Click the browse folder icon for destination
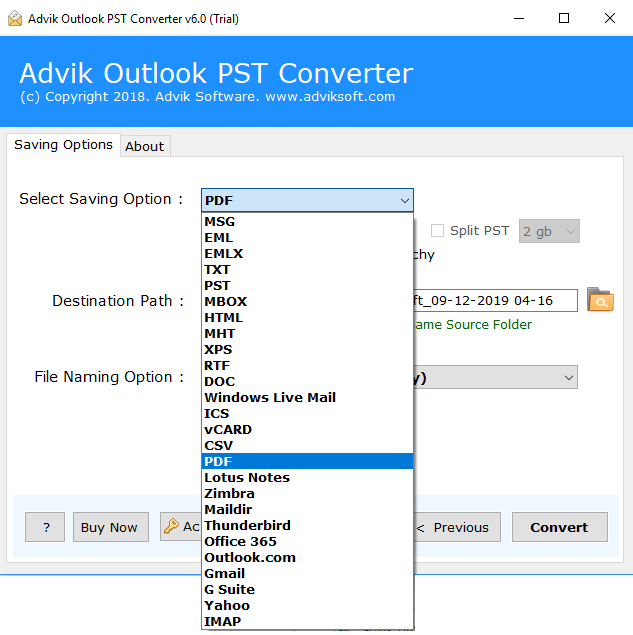This screenshot has height=635, width=633. pos(600,300)
